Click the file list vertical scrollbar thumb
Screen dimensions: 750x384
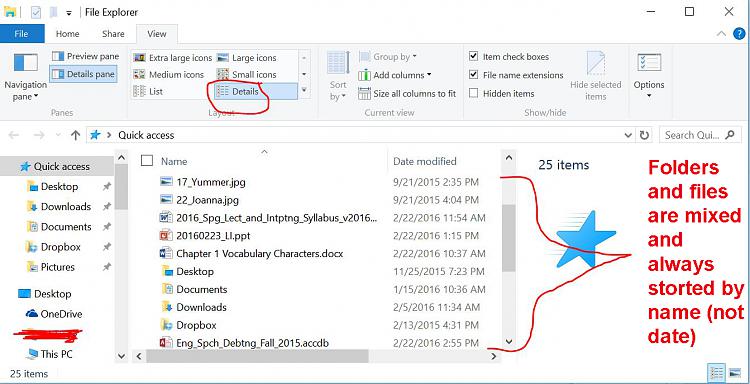(x=509, y=238)
